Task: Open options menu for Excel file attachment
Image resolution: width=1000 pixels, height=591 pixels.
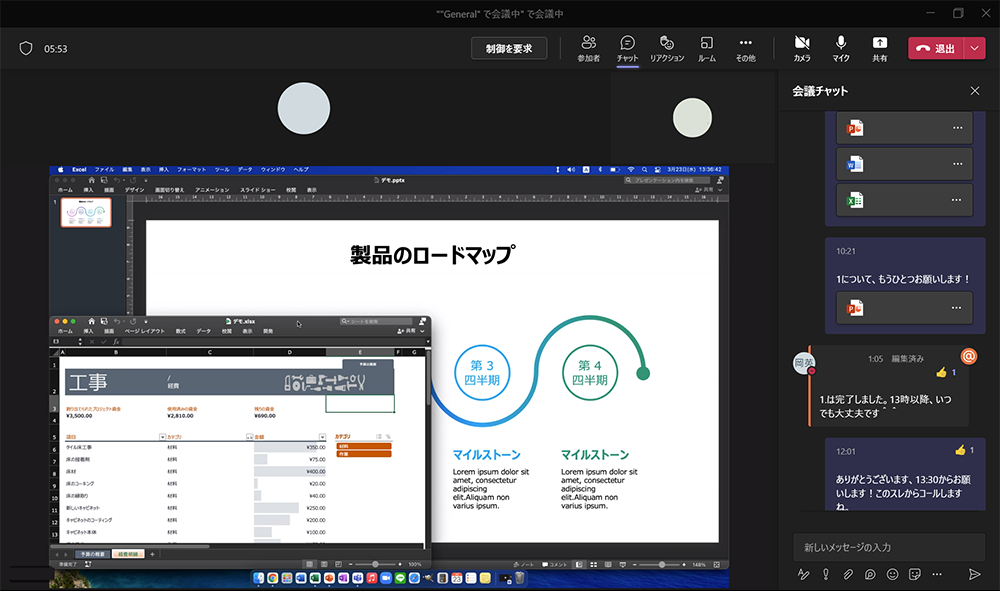Action: click(957, 200)
